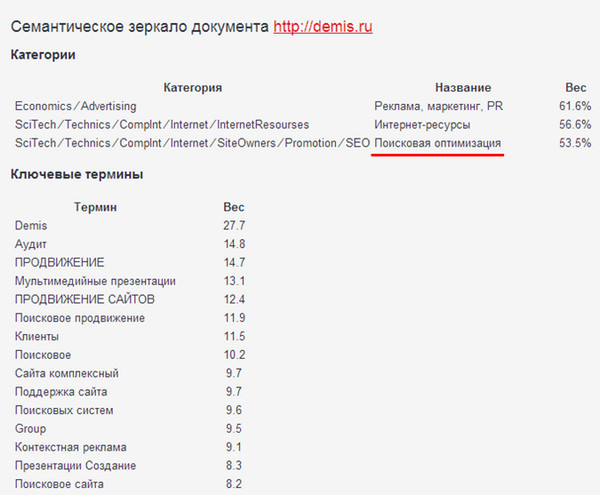
Task: Click the 61.6% weight value
Action: click(x=575, y=106)
